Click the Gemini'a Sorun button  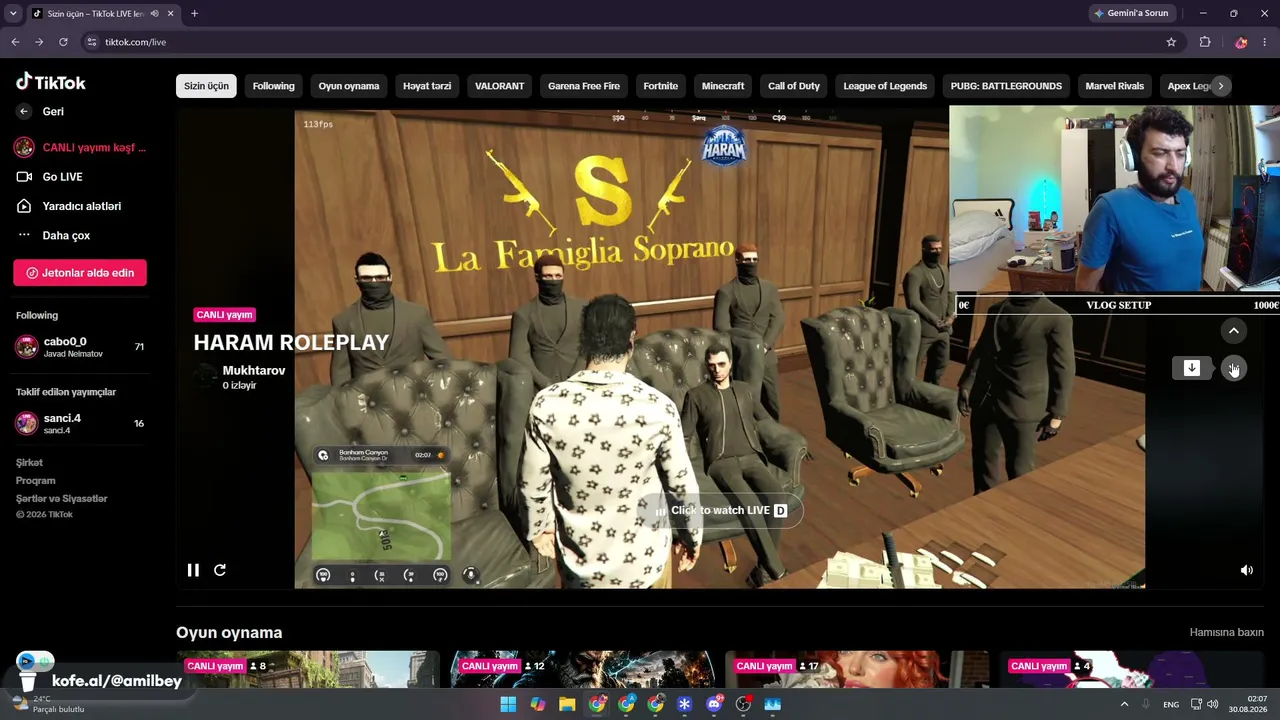[x=1131, y=14]
